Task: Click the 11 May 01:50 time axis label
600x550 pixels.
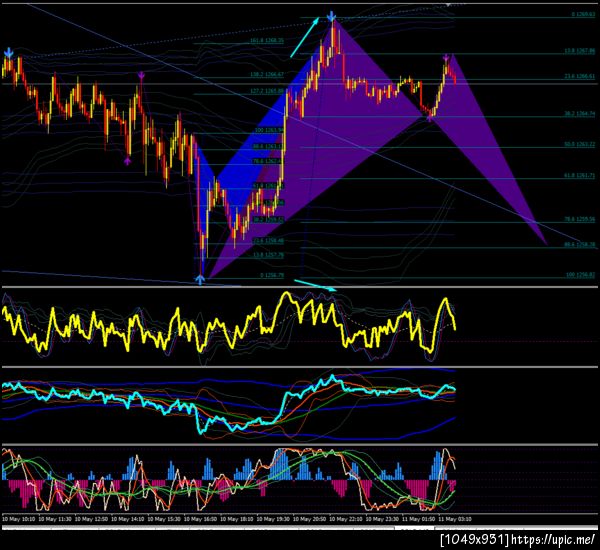Action: (418, 519)
